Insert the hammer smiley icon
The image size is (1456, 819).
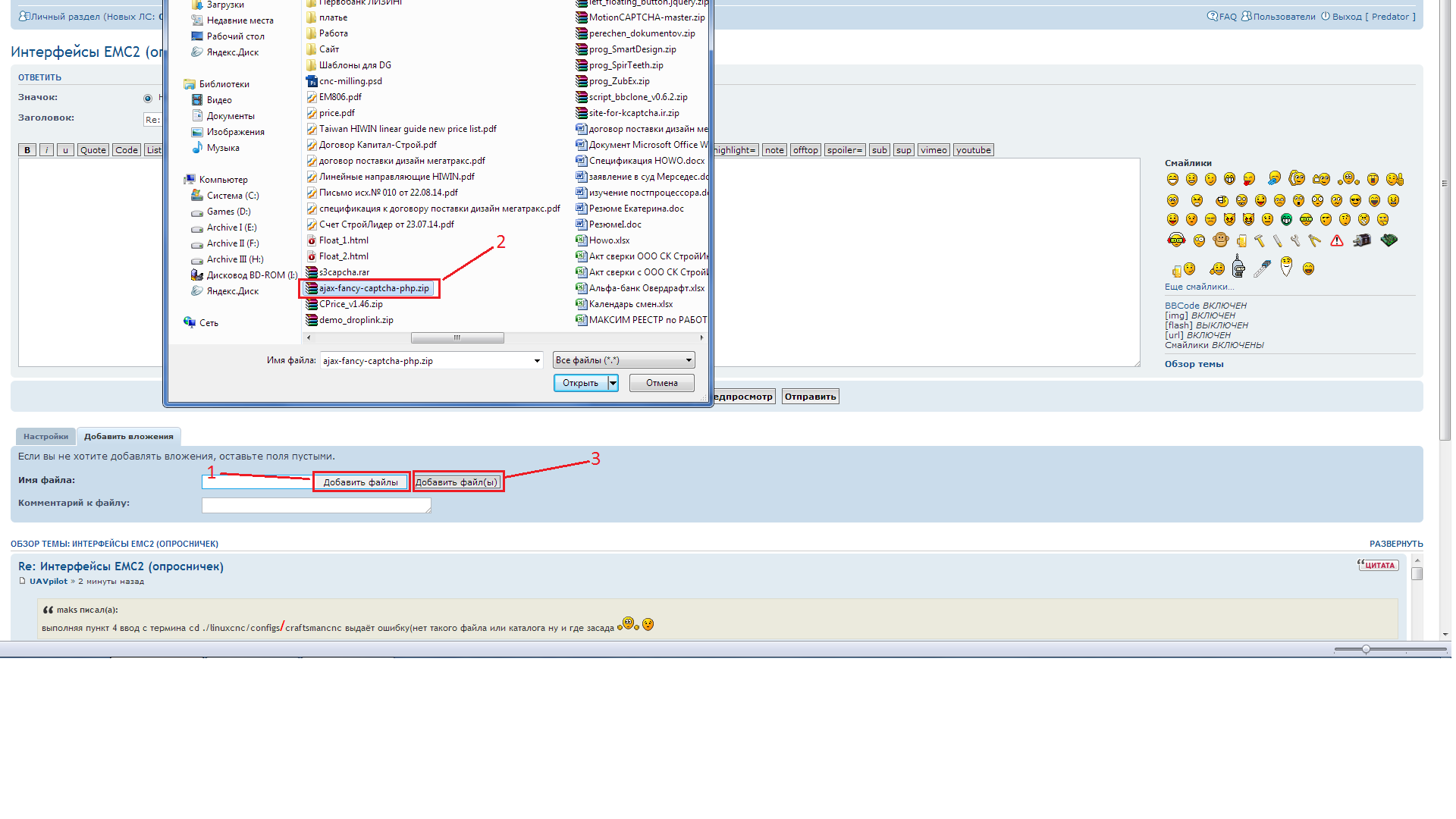pyautogui.click(x=1259, y=241)
